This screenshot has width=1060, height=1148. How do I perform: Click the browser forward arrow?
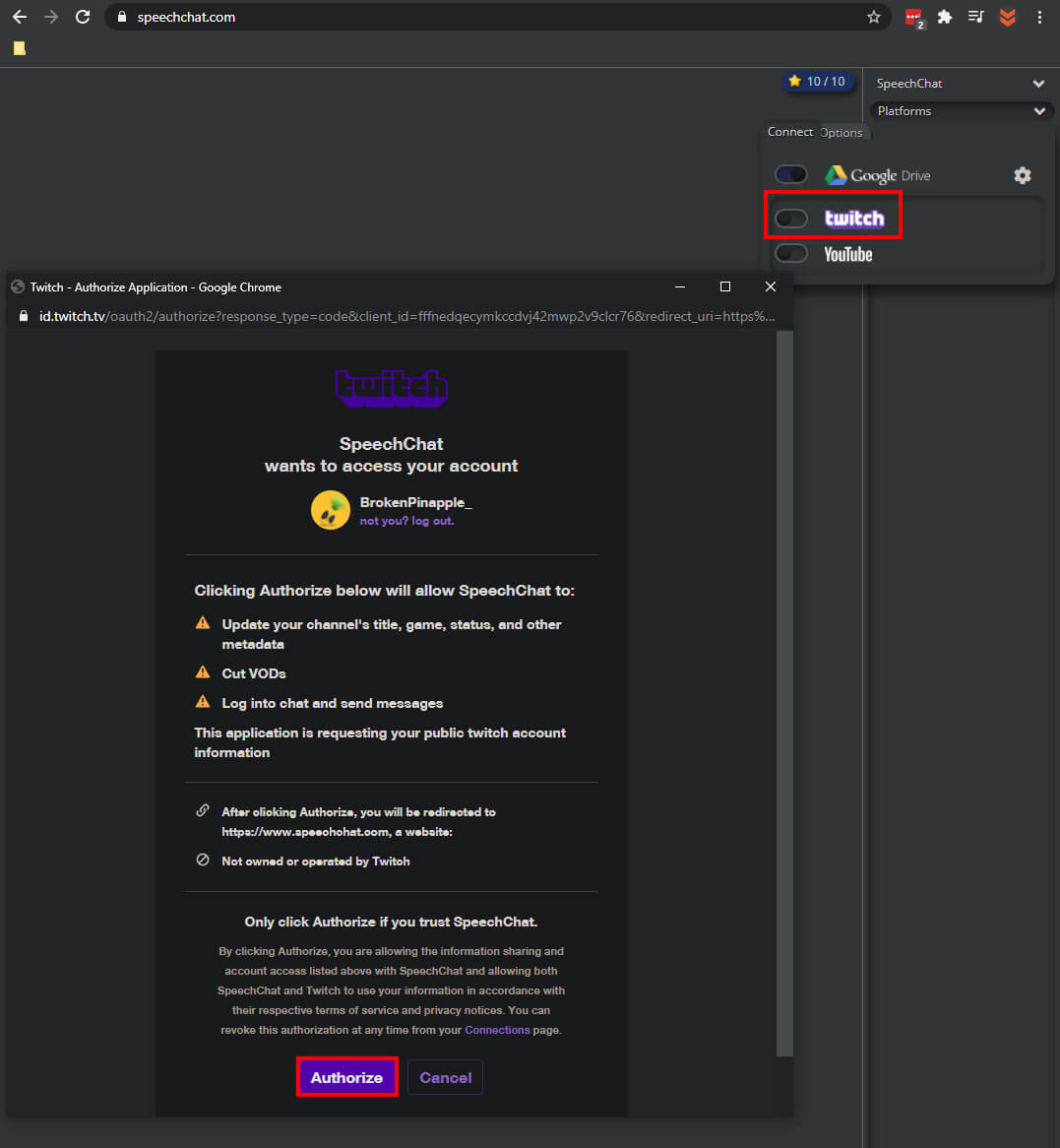point(50,17)
